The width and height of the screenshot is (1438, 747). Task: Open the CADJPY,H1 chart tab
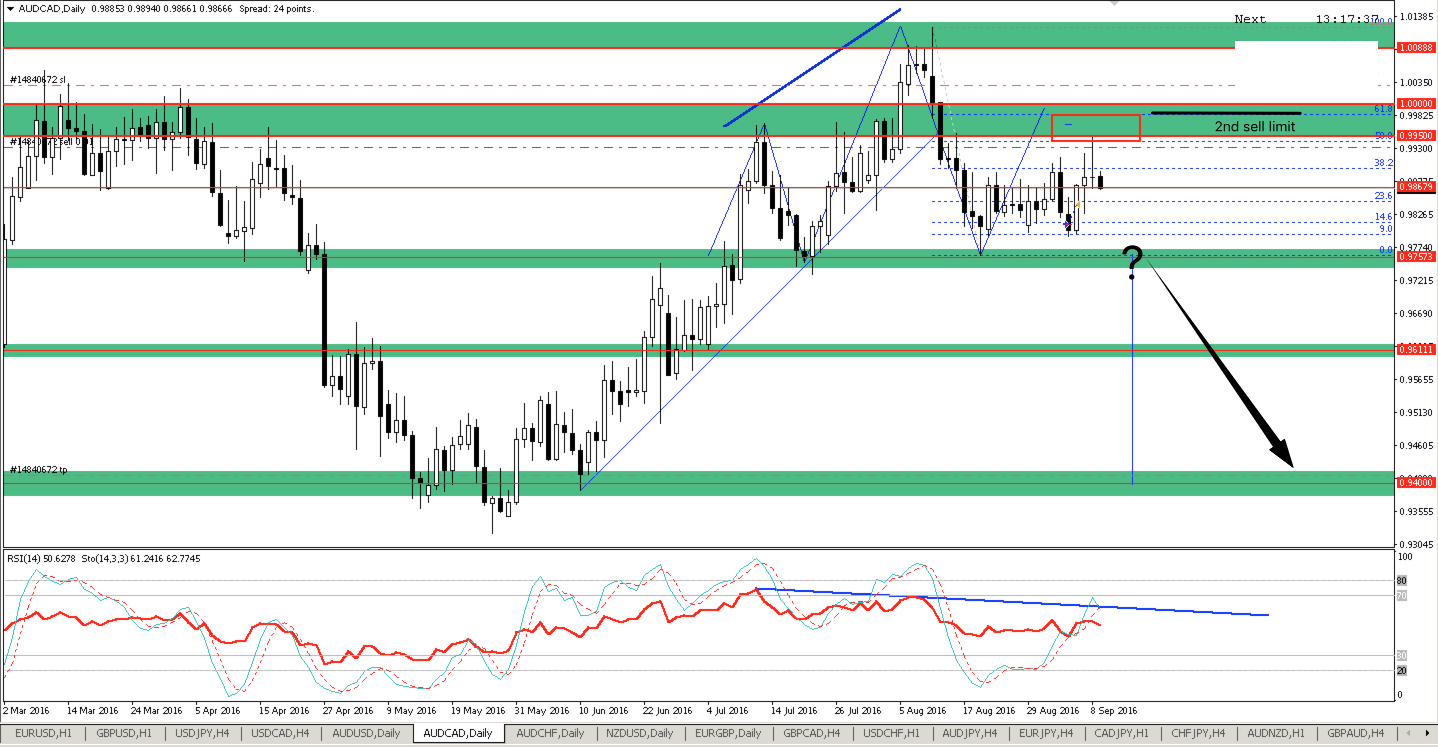tap(1119, 733)
